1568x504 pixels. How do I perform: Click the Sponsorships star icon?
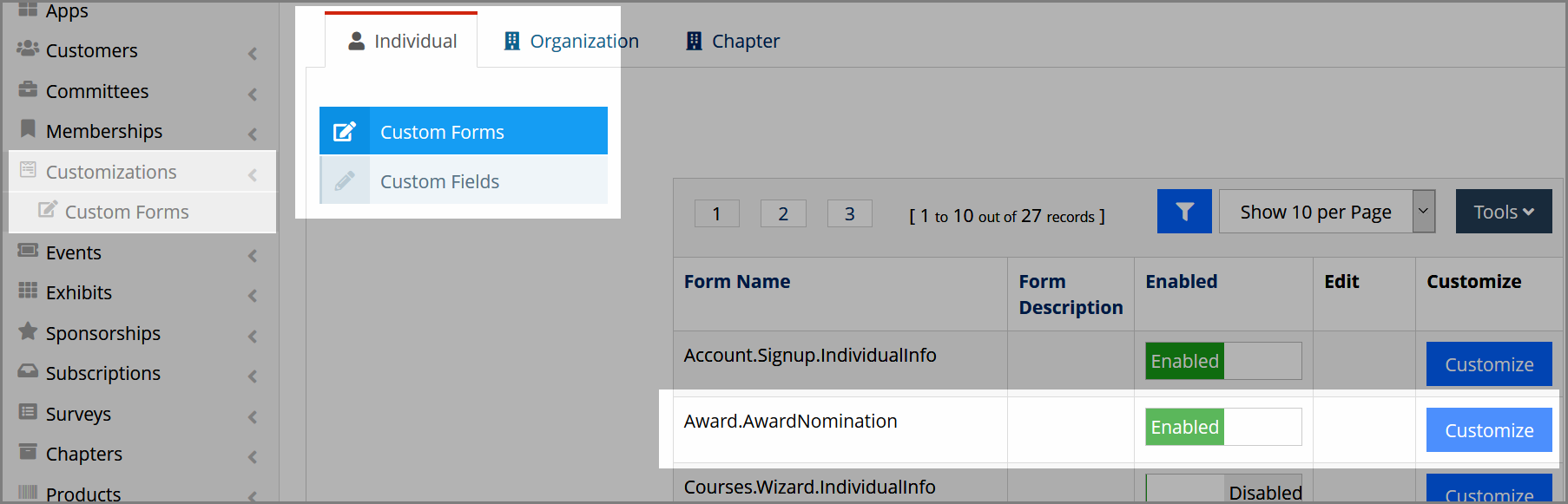28,331
